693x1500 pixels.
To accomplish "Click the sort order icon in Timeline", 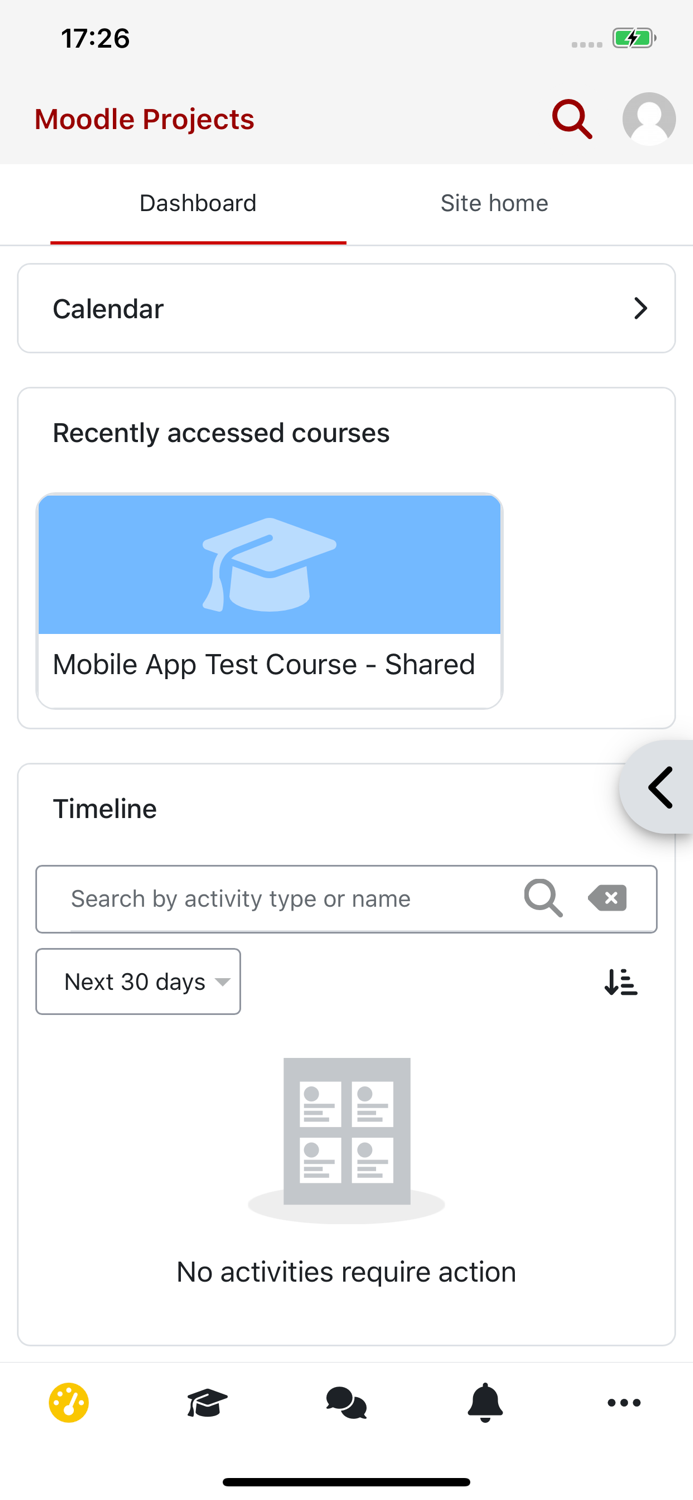I will (620, 981).
